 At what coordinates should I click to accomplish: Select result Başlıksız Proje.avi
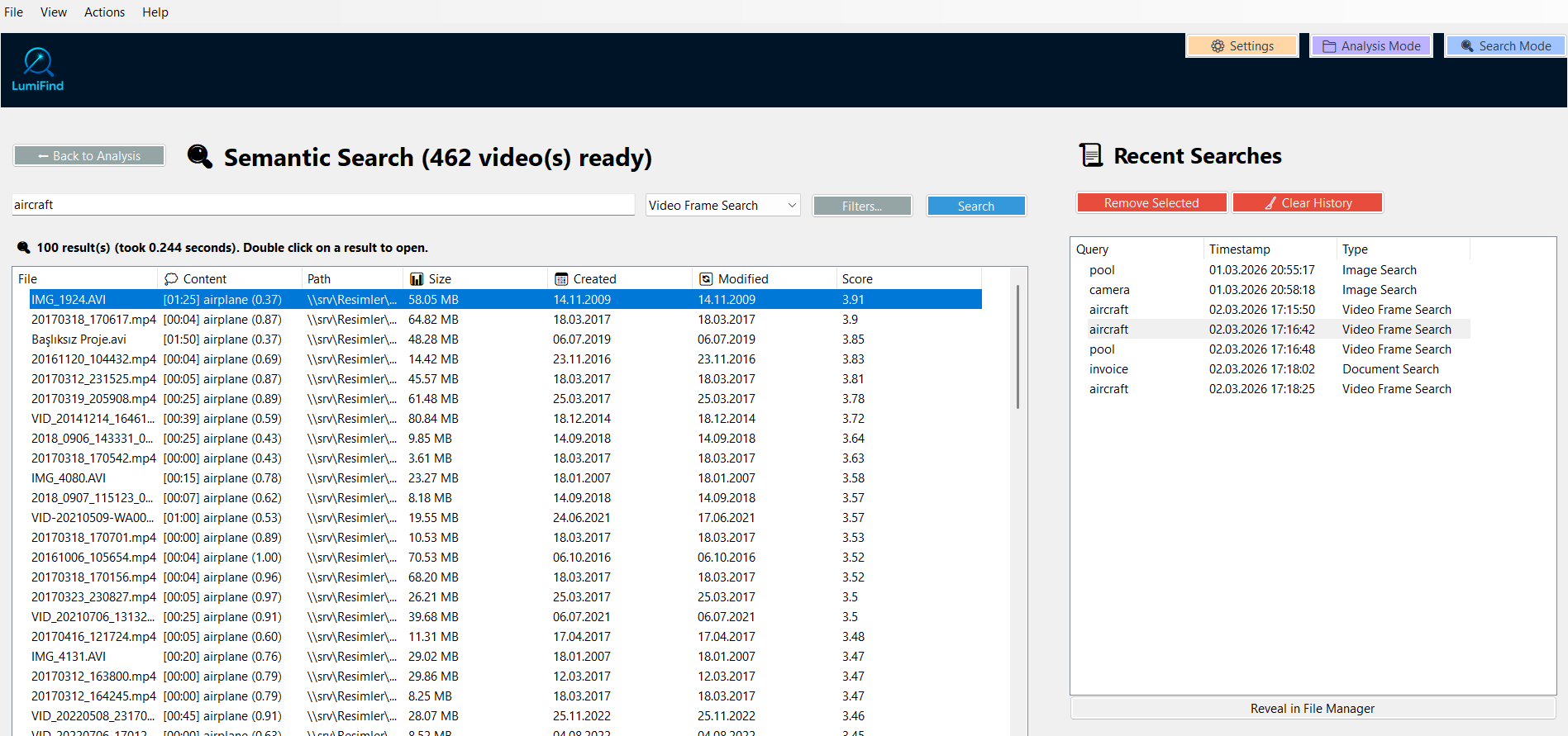pyautogui.click(x=505, y=340)
